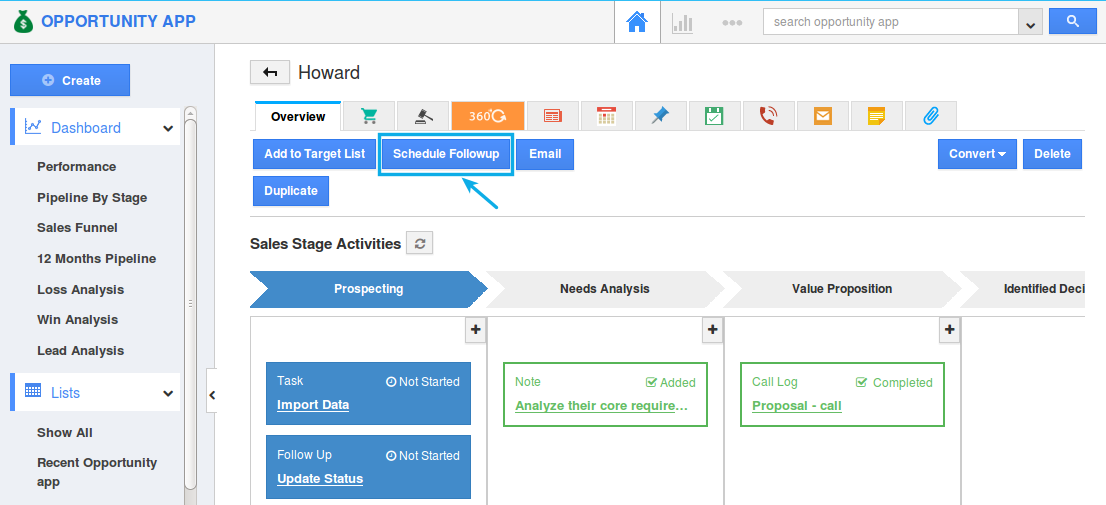
Task: Open the search options dropdown arrow
Action: coord(1030,22)
